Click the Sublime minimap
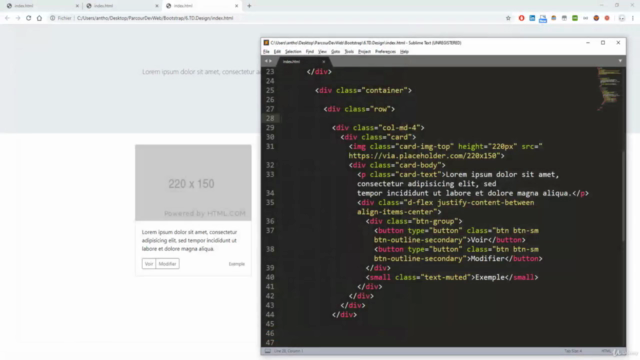The image size is (640, 360). click(x=609, y=89)
